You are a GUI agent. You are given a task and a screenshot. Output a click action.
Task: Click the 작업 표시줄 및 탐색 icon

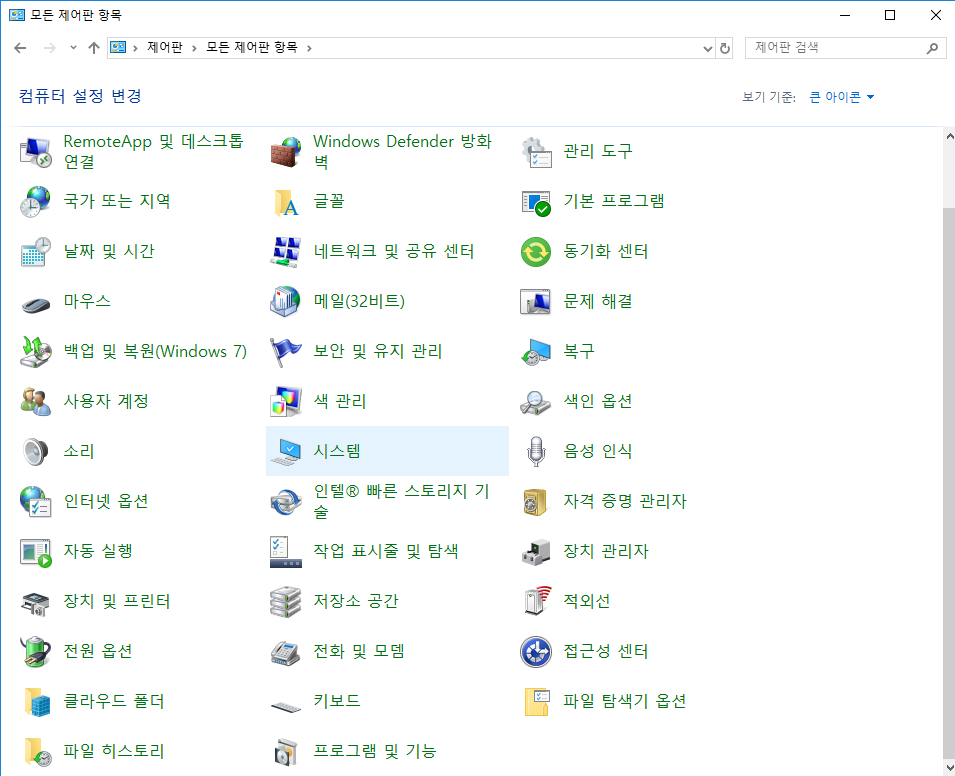coord(286,551)
